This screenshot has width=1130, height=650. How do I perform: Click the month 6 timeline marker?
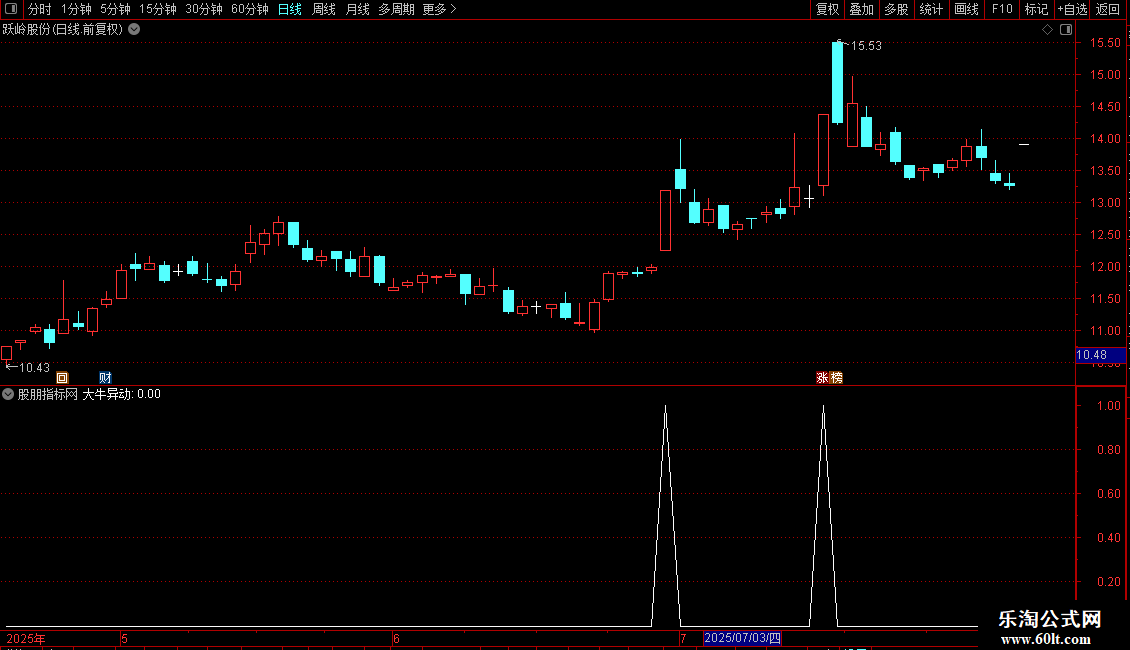pyautogui.click(x=396, y=638)
